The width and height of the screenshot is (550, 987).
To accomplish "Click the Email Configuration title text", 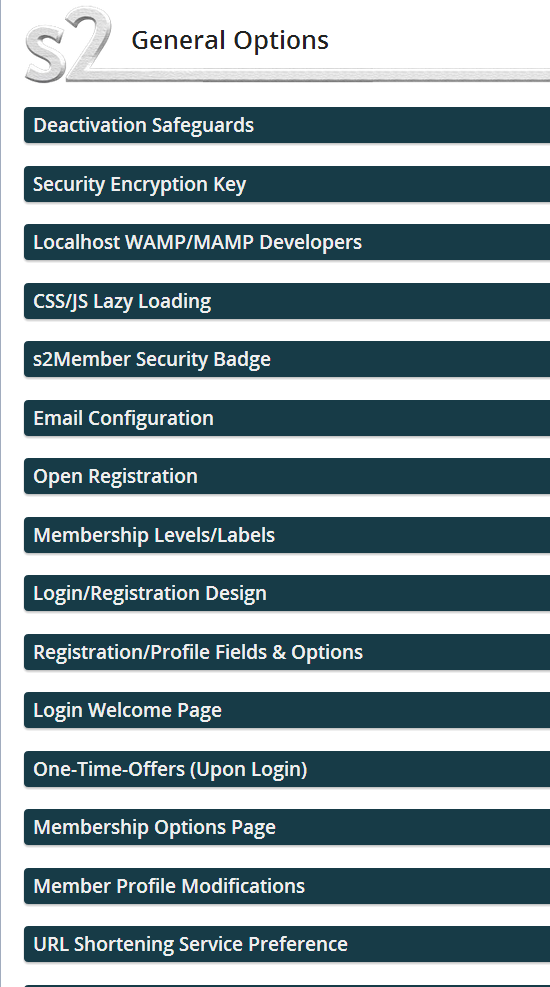I will pyautogui.click(x=123, y=418).
